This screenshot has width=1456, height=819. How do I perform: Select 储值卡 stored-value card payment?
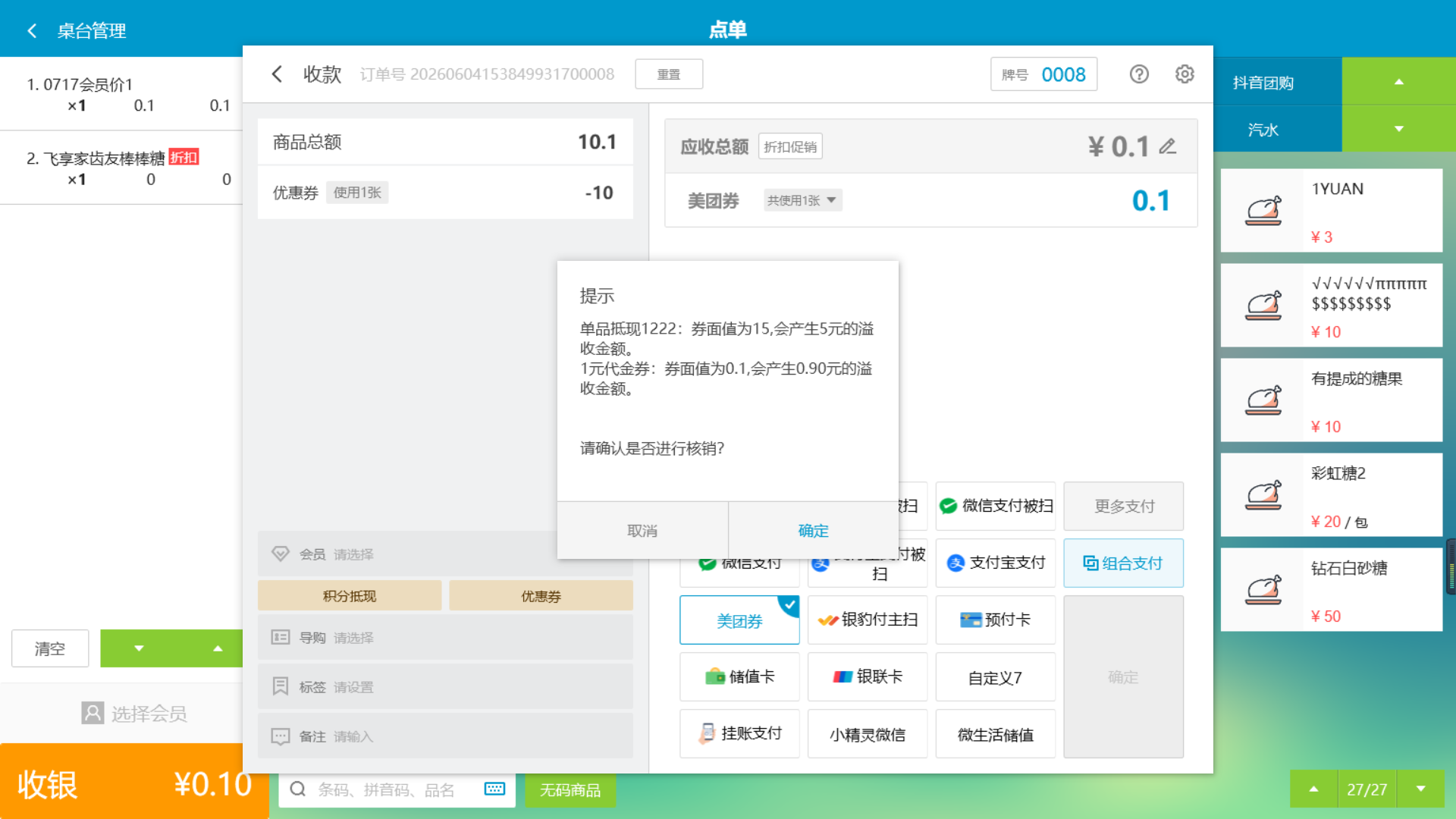739,676
